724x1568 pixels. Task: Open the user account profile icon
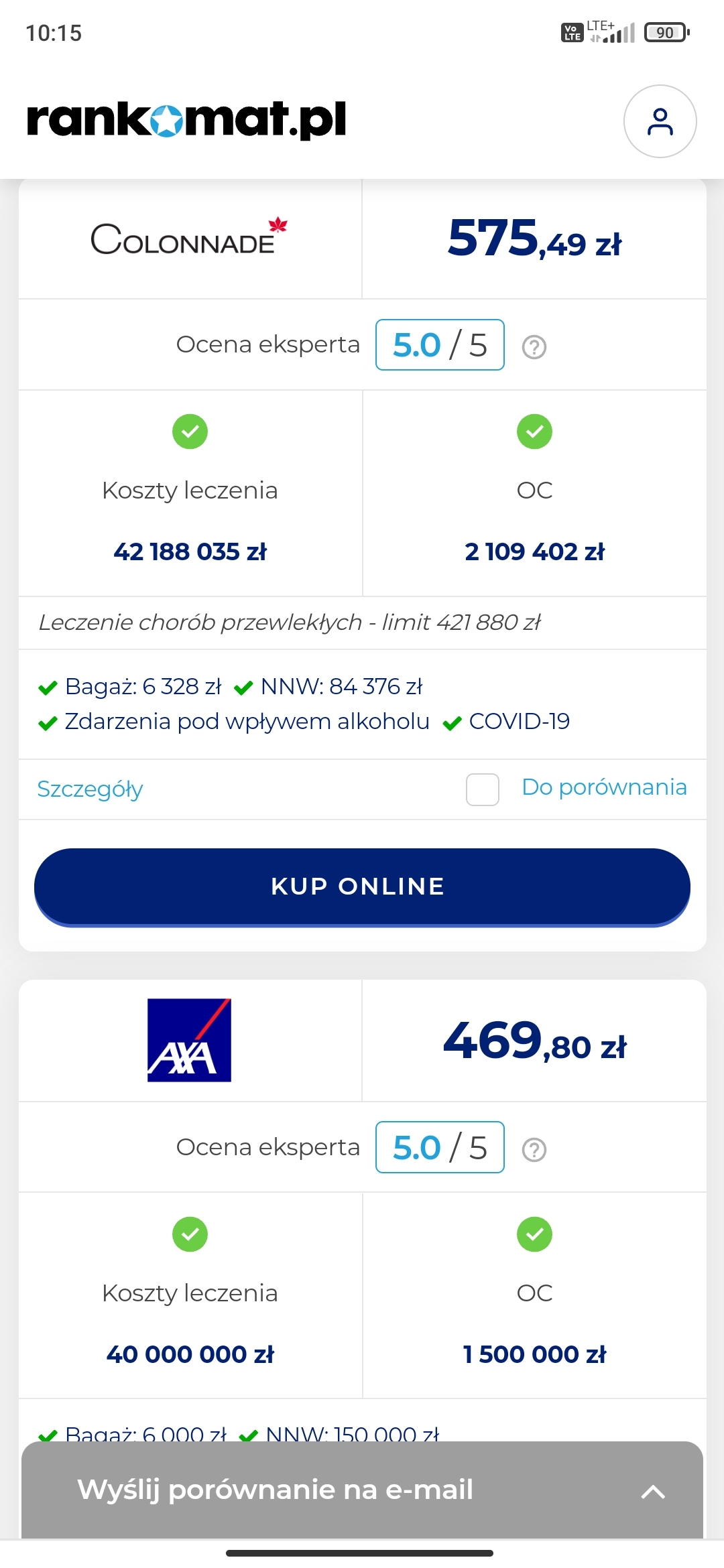coord(660,121)
